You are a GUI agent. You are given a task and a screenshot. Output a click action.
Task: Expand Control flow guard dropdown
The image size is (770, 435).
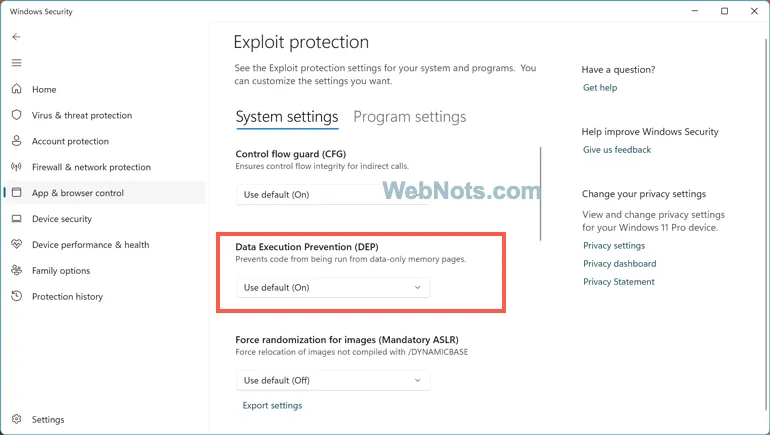pos(333,194)
